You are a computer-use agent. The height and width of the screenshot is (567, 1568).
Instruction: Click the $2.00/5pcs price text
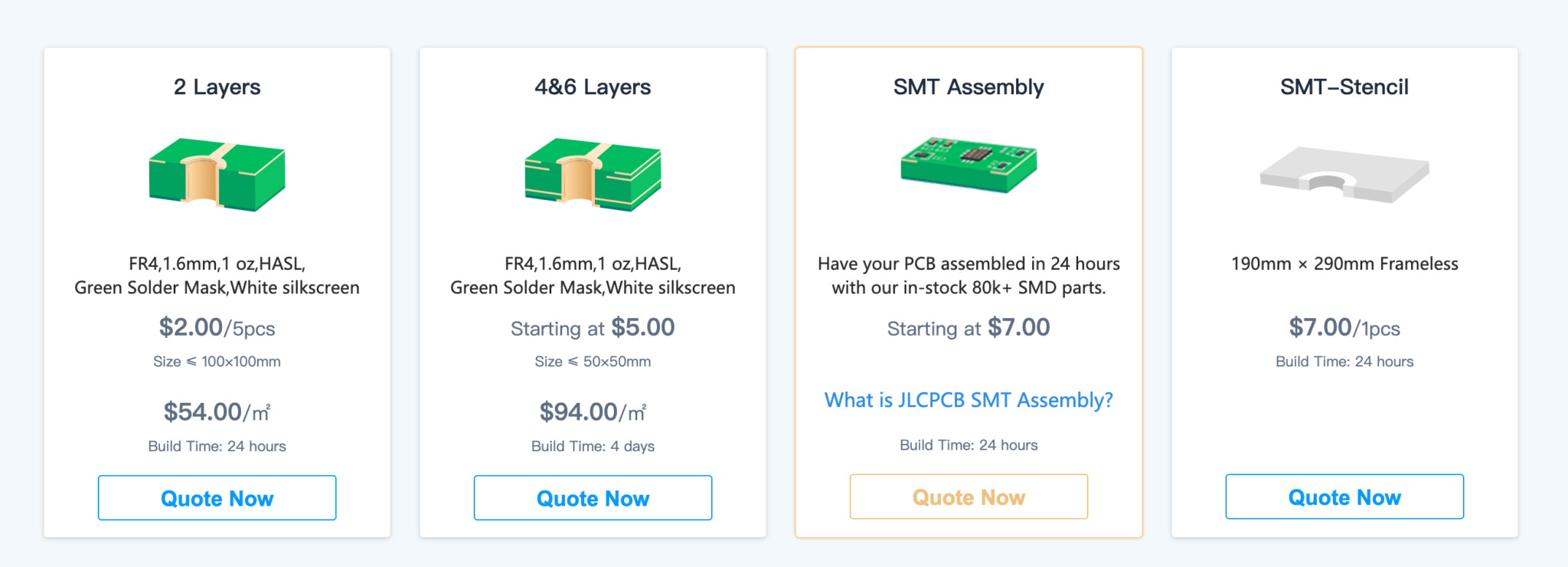click(217, 328)
